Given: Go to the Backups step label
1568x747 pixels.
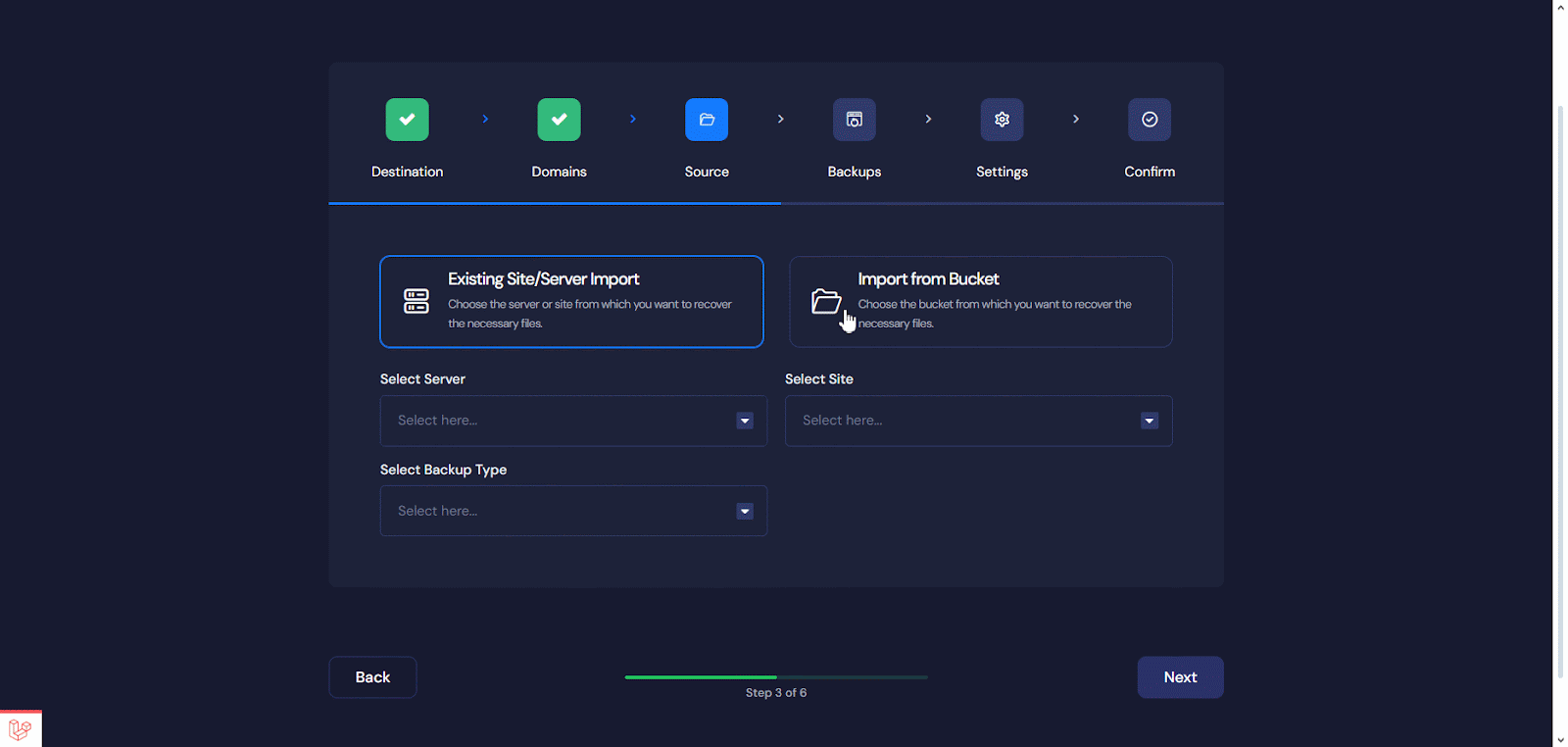Looking at the screenshot, I should pos(854,172).
